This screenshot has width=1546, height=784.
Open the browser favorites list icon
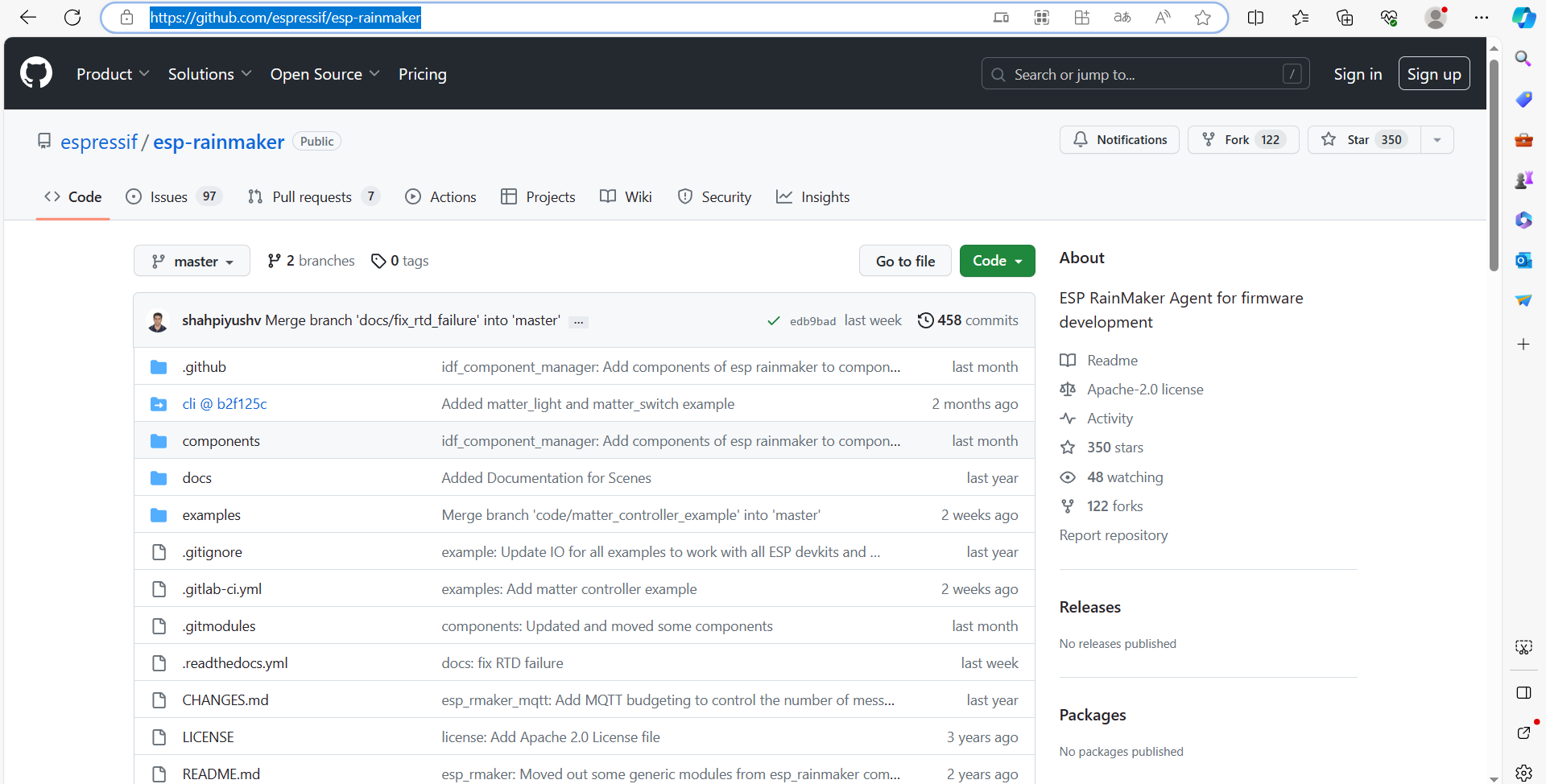tap(1300, 18)
